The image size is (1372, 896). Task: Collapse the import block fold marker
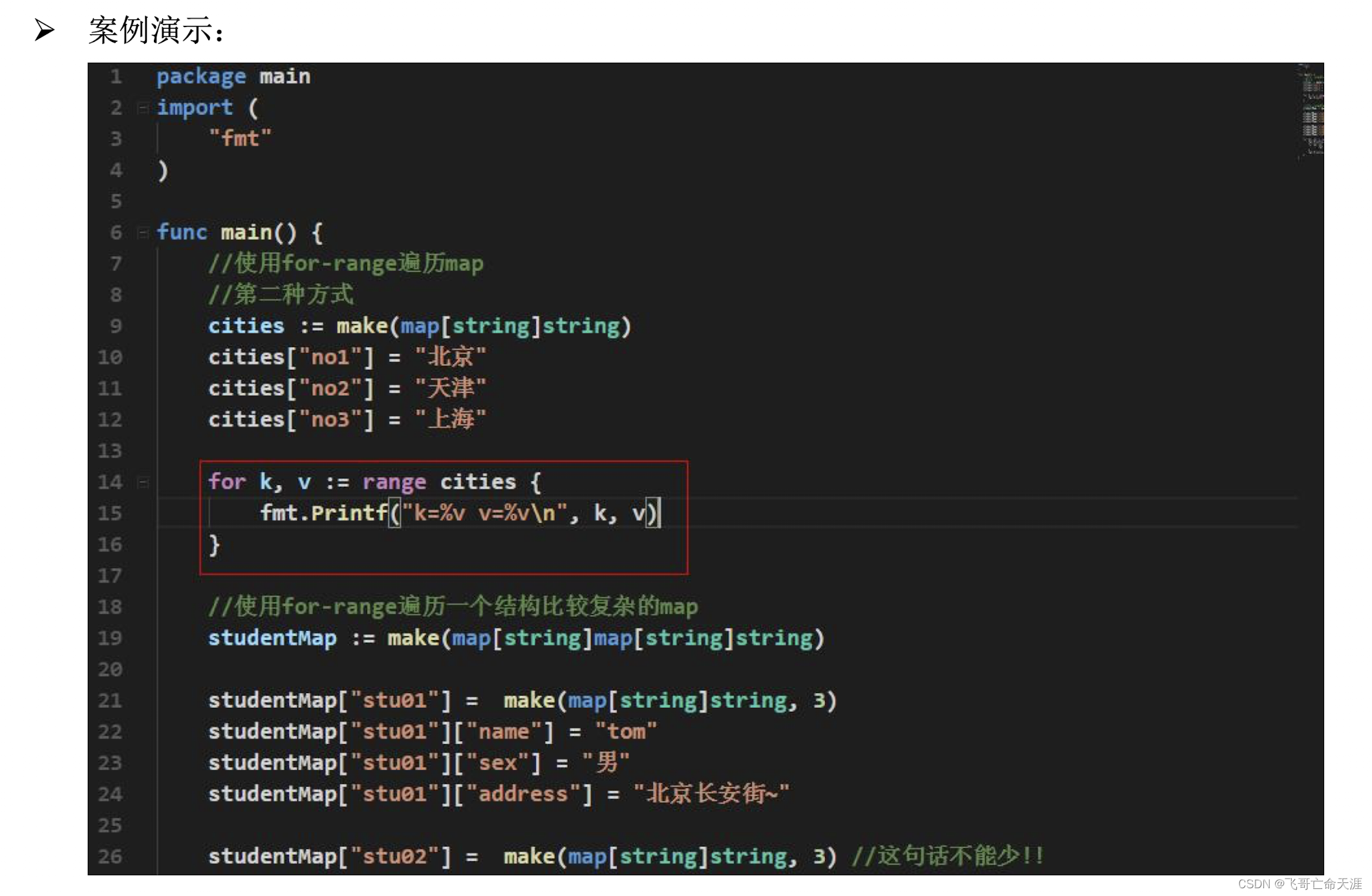click(143, 108)
